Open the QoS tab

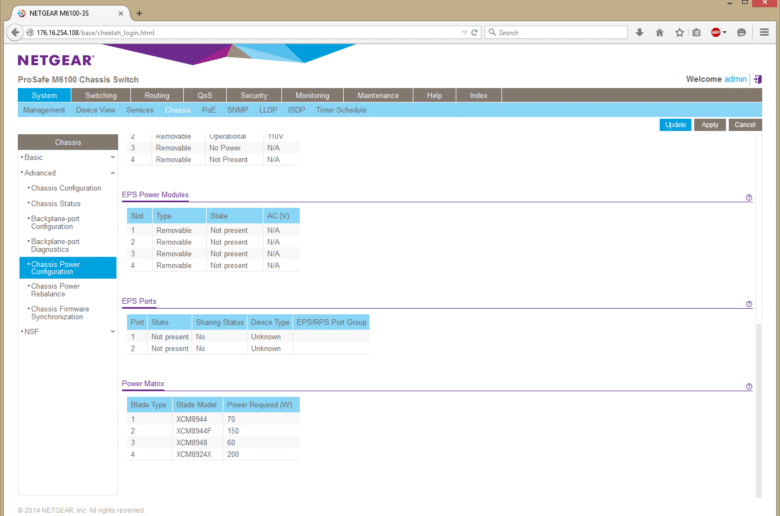(204, 95)
